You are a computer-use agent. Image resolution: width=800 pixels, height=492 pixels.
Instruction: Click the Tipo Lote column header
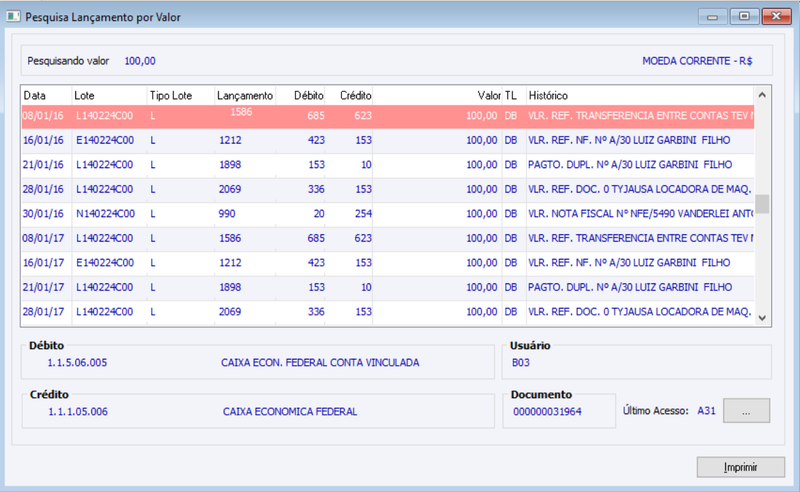pyautogui.click(x=181, y=95)
